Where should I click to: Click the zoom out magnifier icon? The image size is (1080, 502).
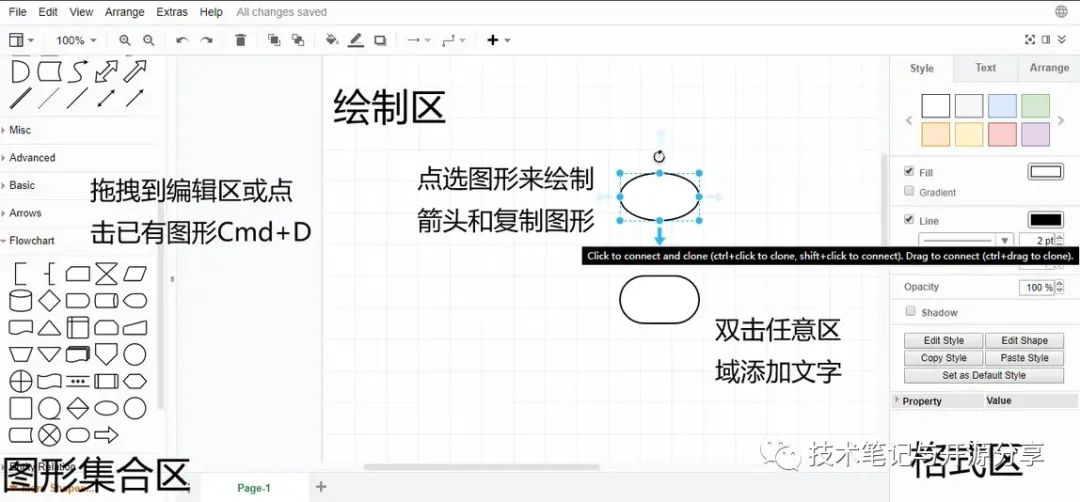[x=148, y=41]
